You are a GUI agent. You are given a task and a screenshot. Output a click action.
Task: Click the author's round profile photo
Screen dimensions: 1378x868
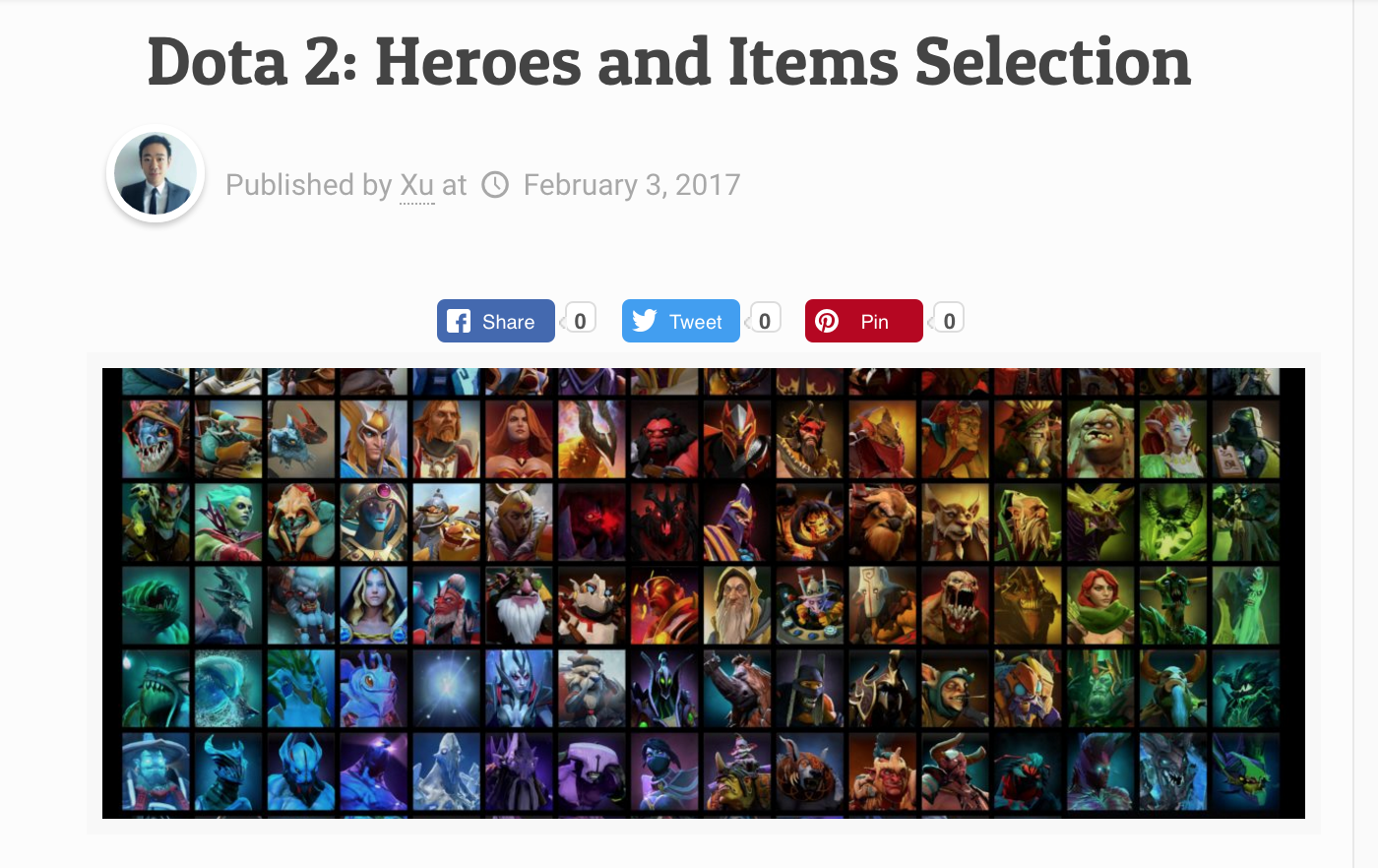pos(156,173)
